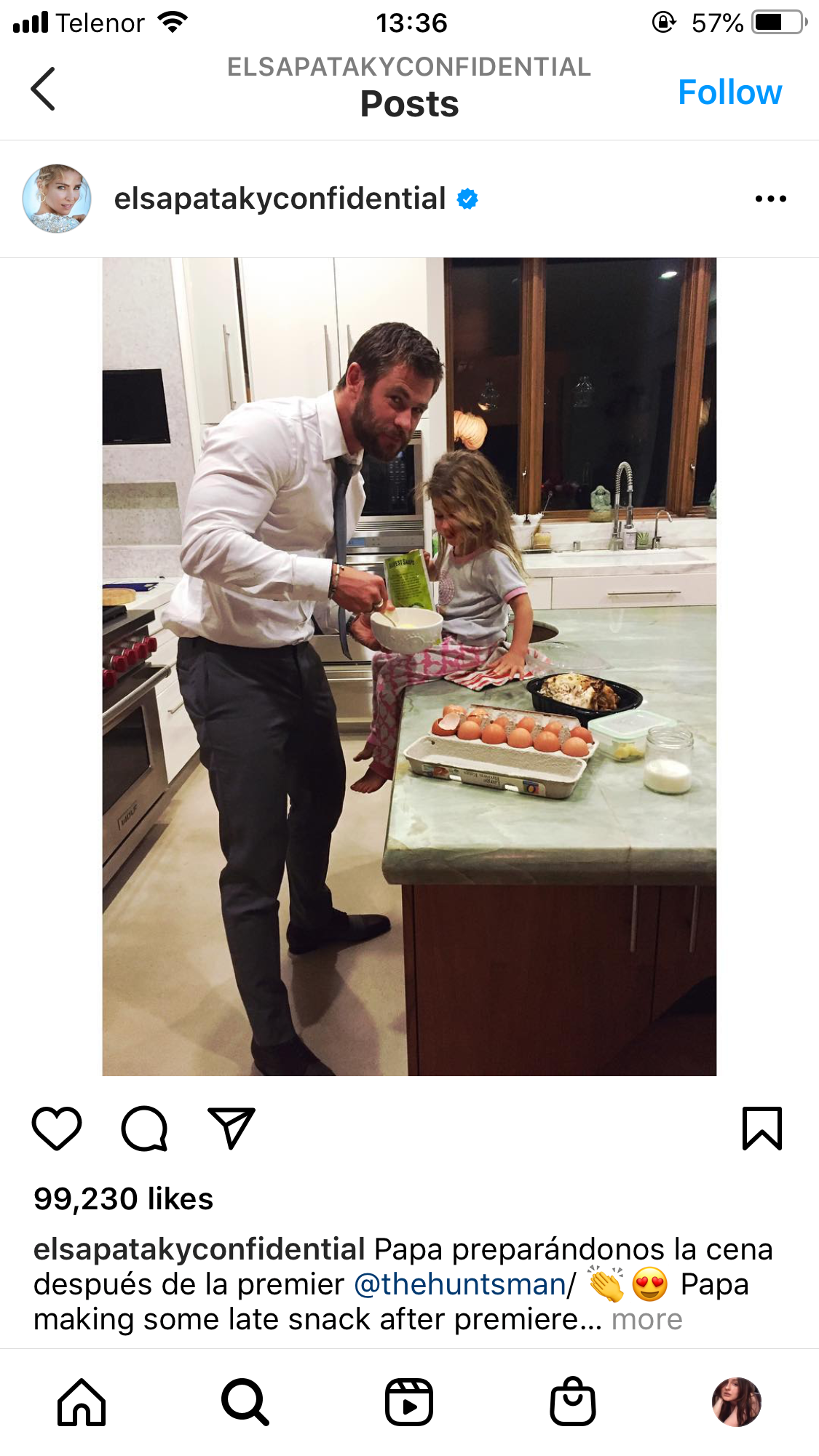View the 99,230 likes list
Image resolution: width=819 pixels, height=1456 pixels.
123,1199
